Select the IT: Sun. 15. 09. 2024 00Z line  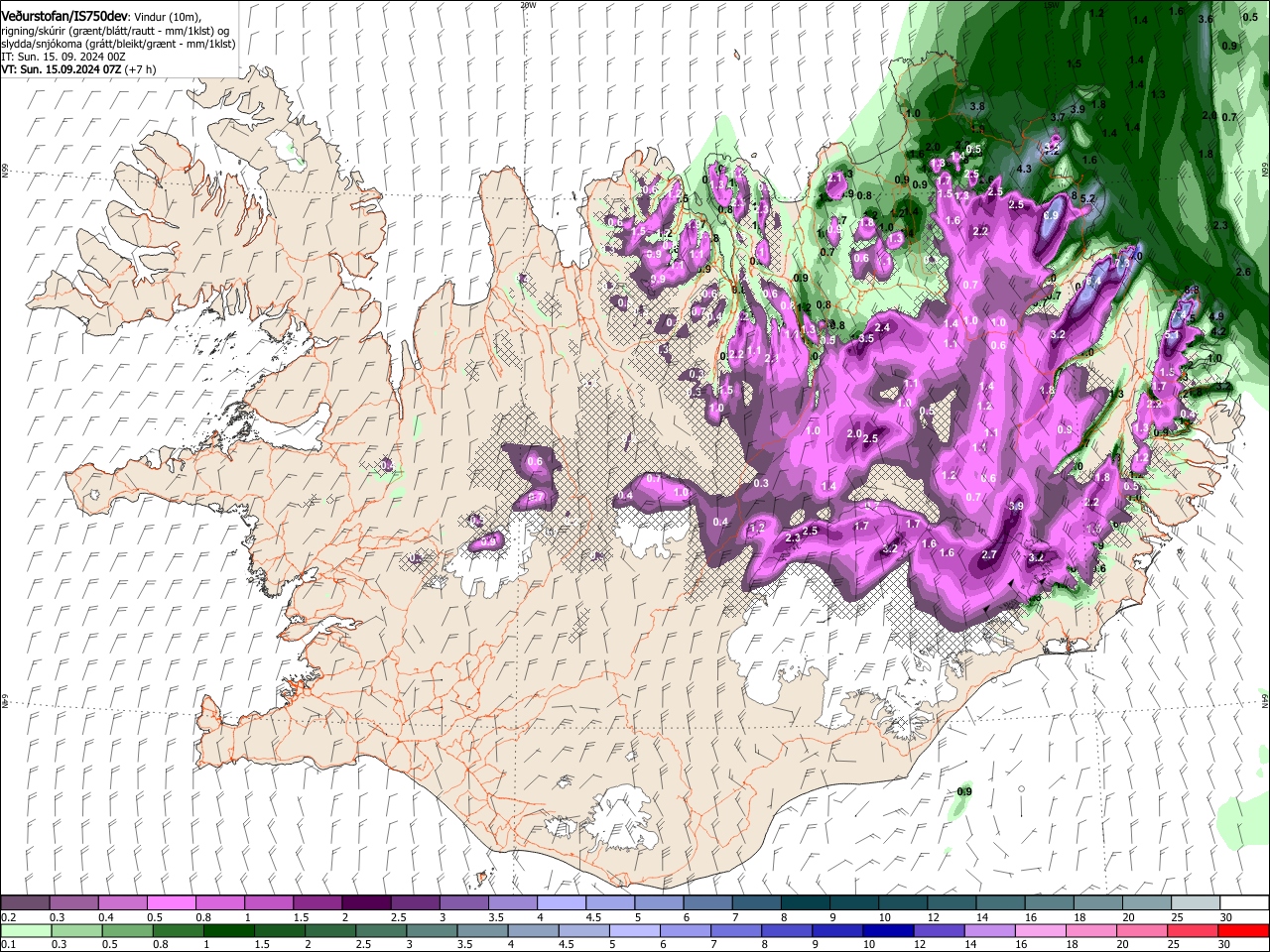(x=63, y=58)
